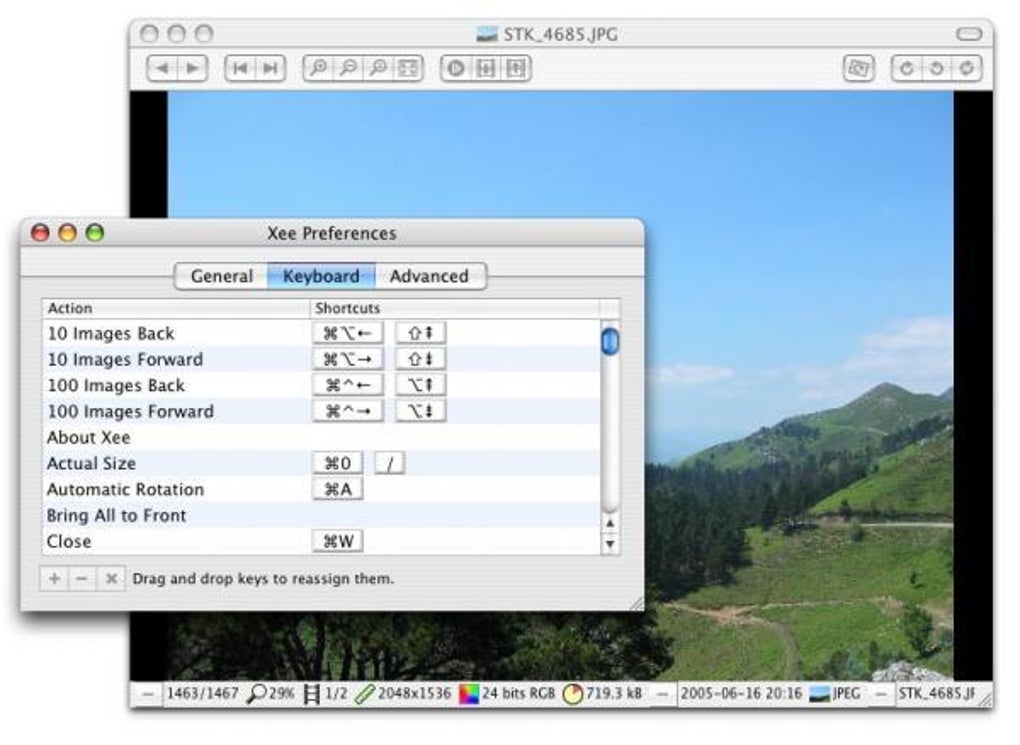Image resolution: width=1020 pixels, height=745 pixels.
Task: Click the rotate clockwise toolbar icon
Action: (906, 68)
